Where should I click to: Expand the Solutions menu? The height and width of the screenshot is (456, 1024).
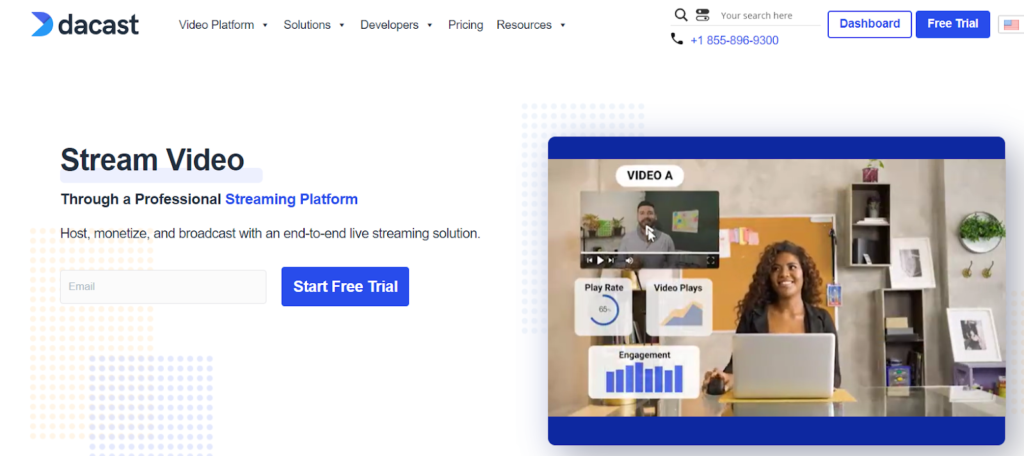(x=314, y=25)
